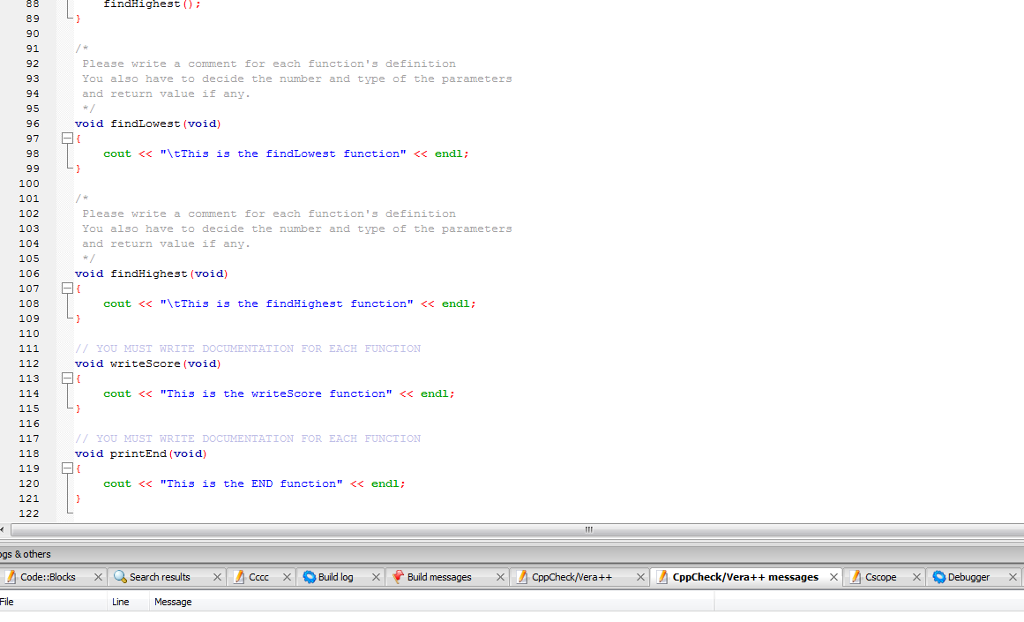The height and width of the screenshot is (622, 1024).
Task: Click the magnifier icon on Search results tab
Action: click(x=120, y=577)
